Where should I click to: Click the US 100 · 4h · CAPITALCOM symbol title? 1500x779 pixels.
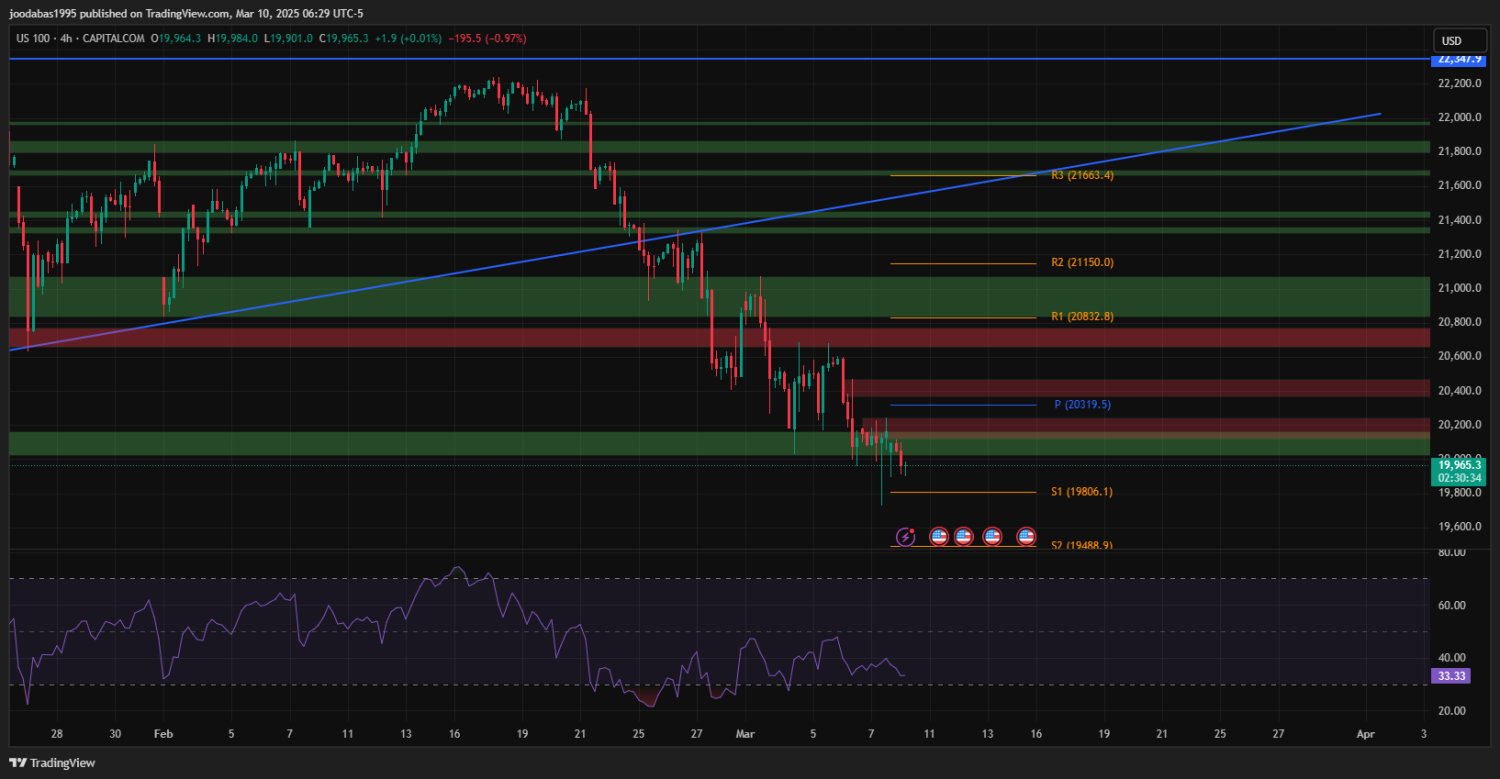[80, 38]
